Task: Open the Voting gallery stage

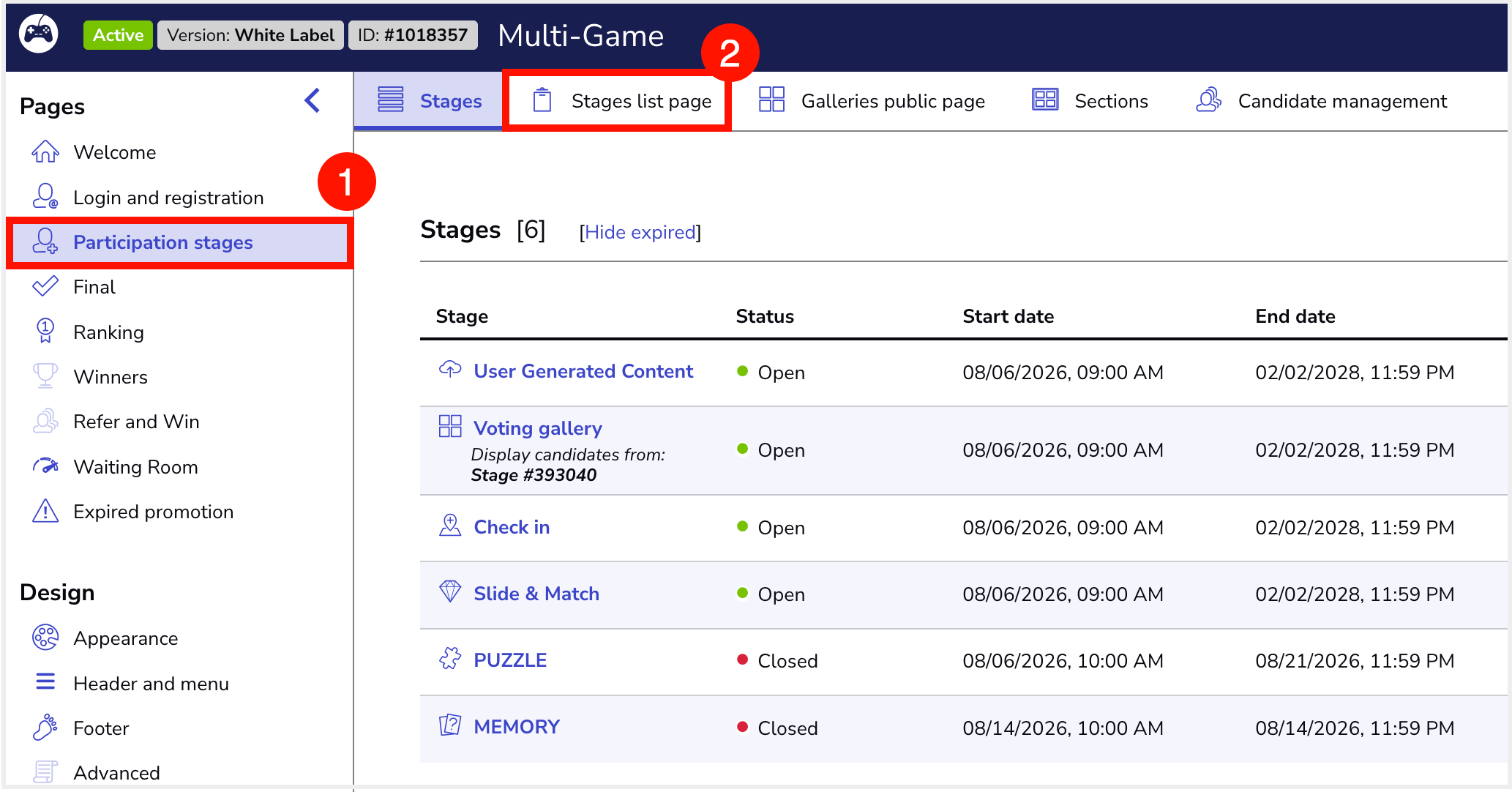Action: [538, 428]
